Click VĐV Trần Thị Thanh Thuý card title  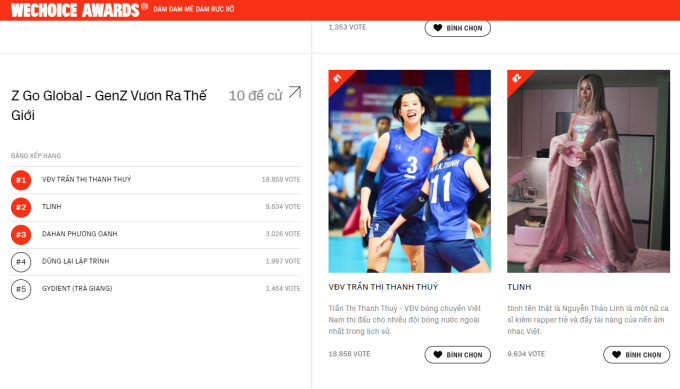click(383, 287)
